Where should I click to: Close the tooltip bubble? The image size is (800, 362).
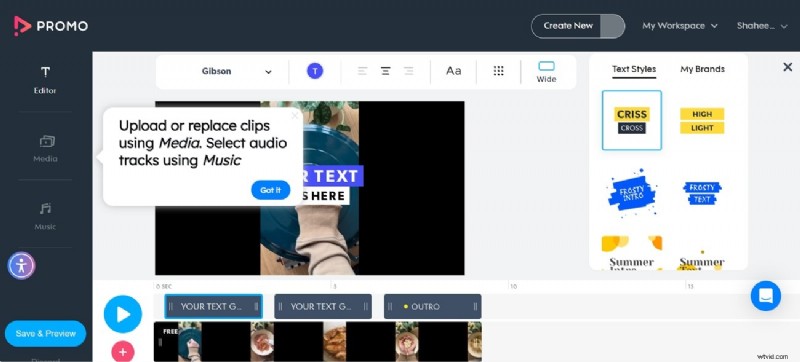point(294,116)
